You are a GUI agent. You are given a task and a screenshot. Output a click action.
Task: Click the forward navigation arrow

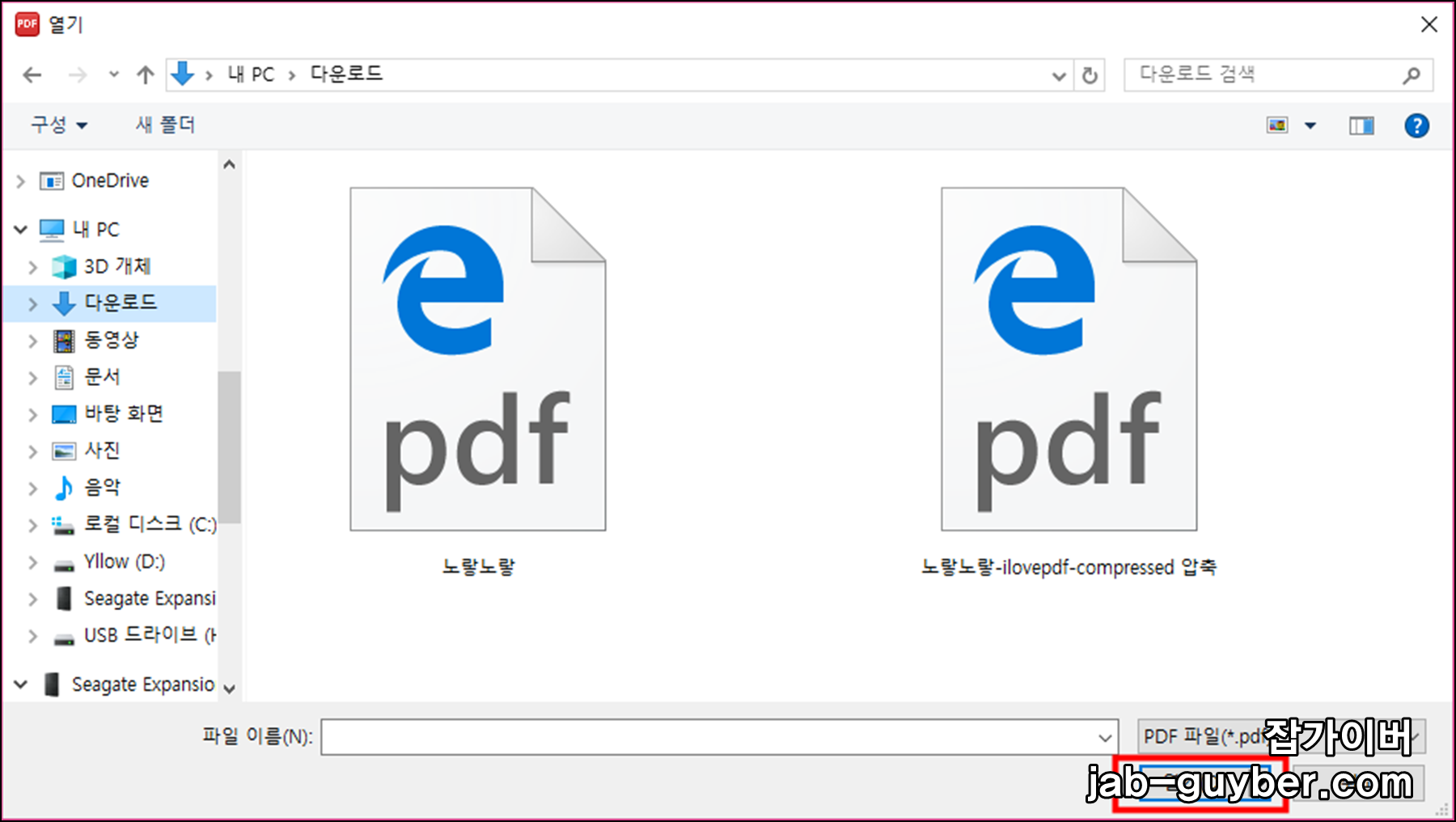78,75
